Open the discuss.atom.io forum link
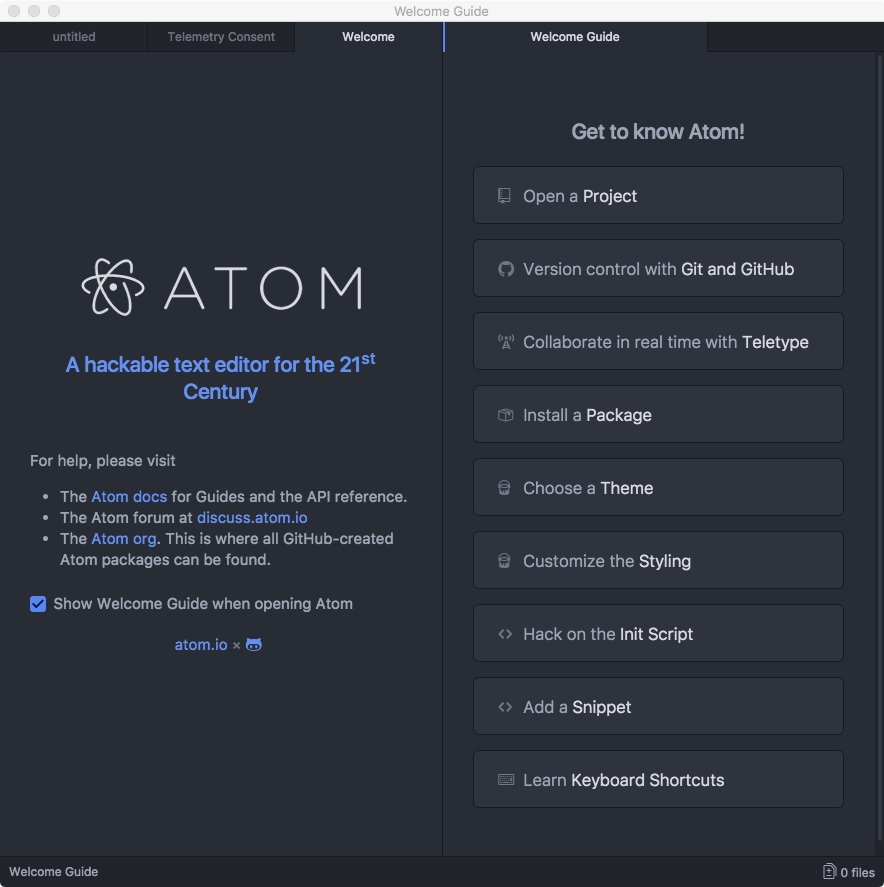Viewport: 884px width, 887px height. pos(252,517)
